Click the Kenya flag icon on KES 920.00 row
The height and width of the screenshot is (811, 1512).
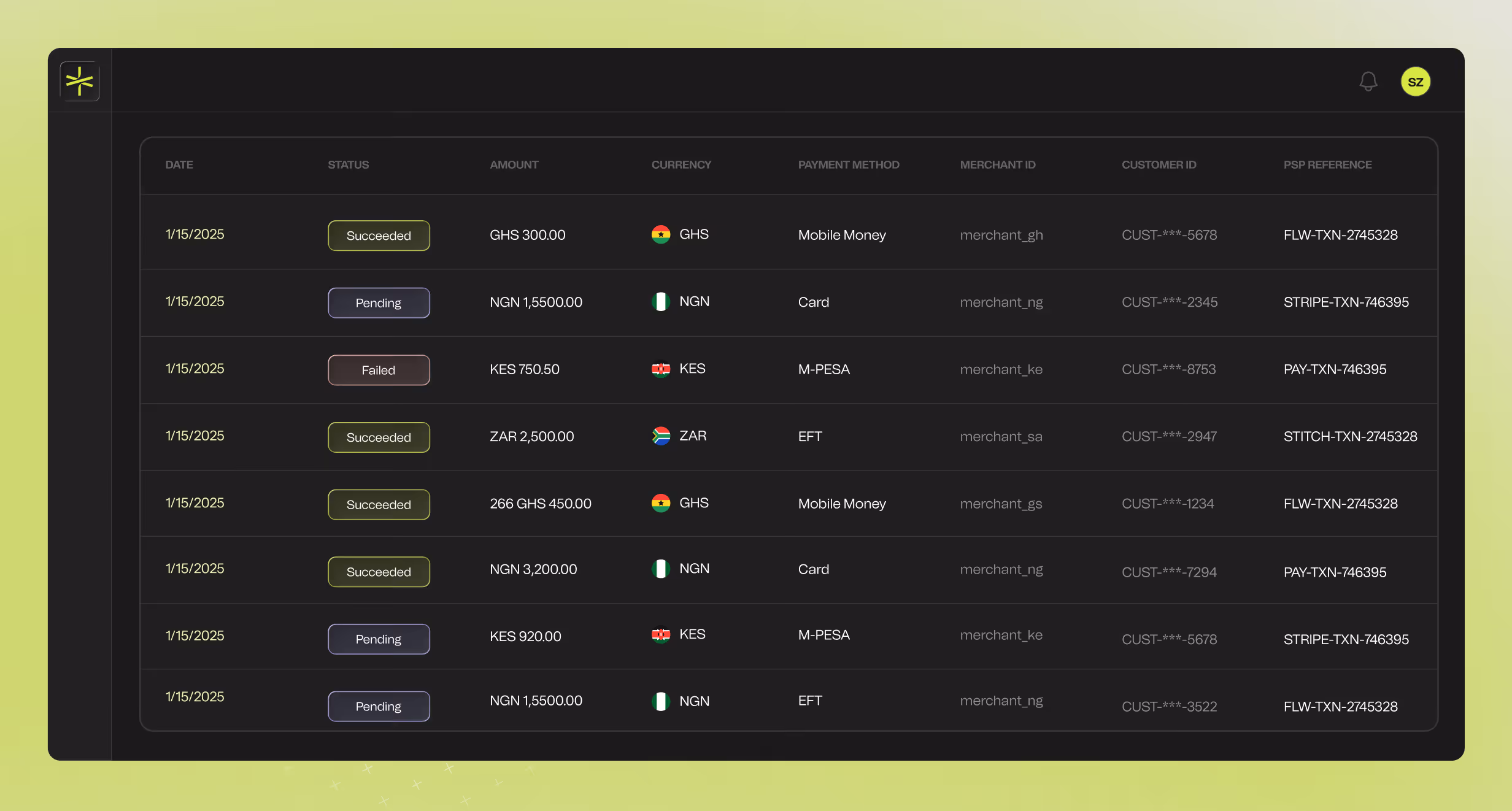pyautogui.click(x=661, y=634)
